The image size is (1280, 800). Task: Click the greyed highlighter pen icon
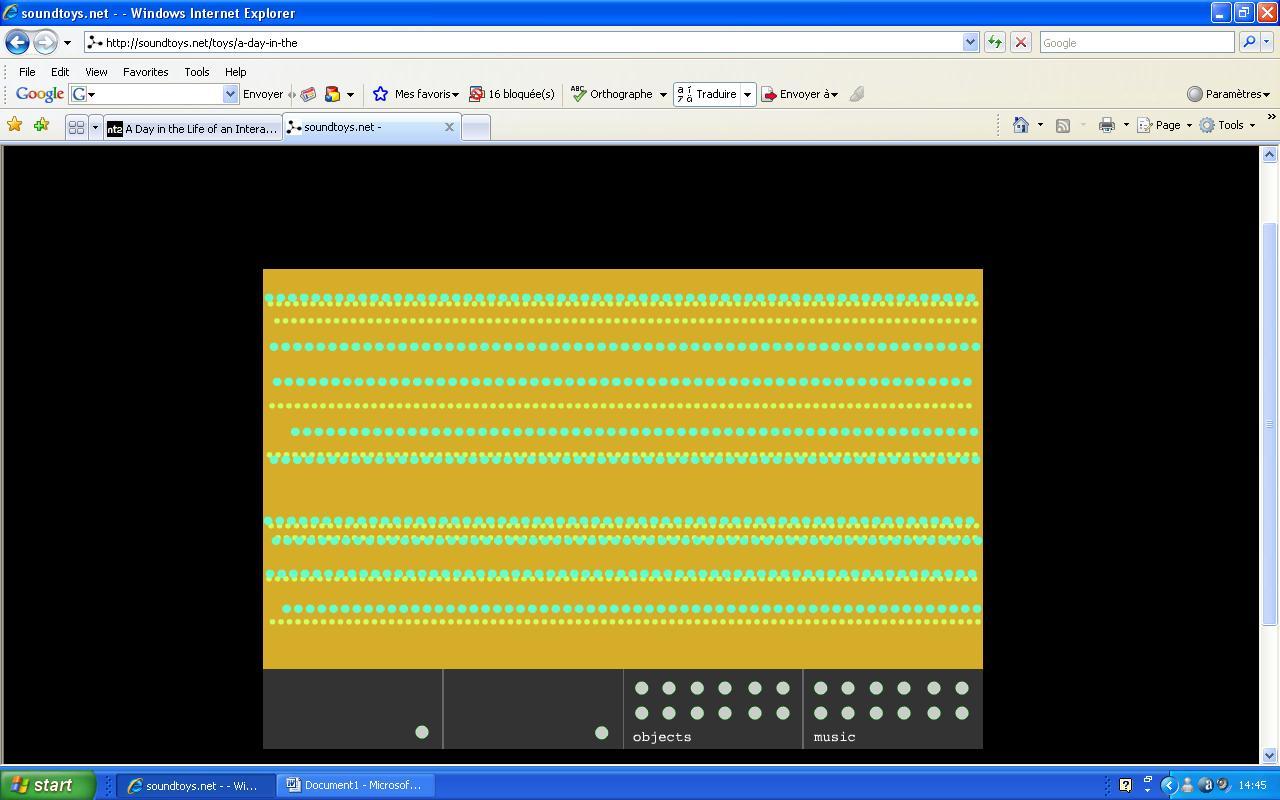pos(857,94)
